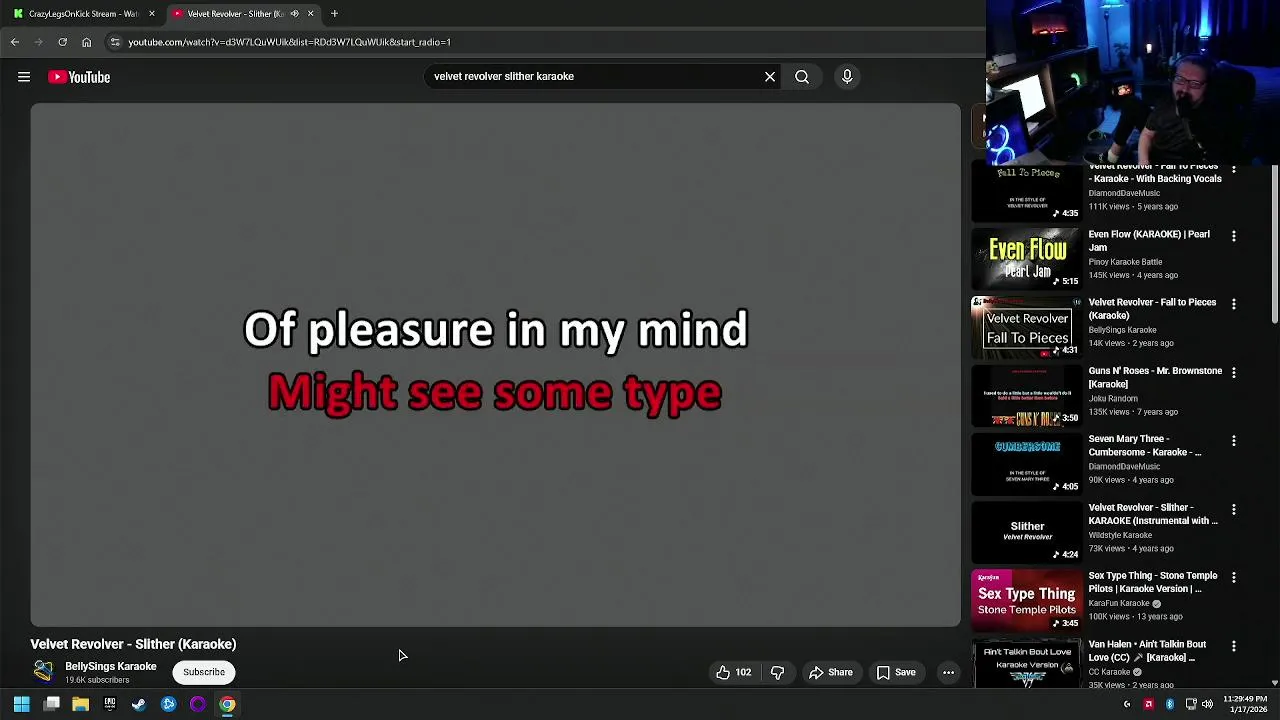1280x720 pixels.
Task: Open options menu for Wildstyle Slither karaoke
Action: coord(1234,509)
